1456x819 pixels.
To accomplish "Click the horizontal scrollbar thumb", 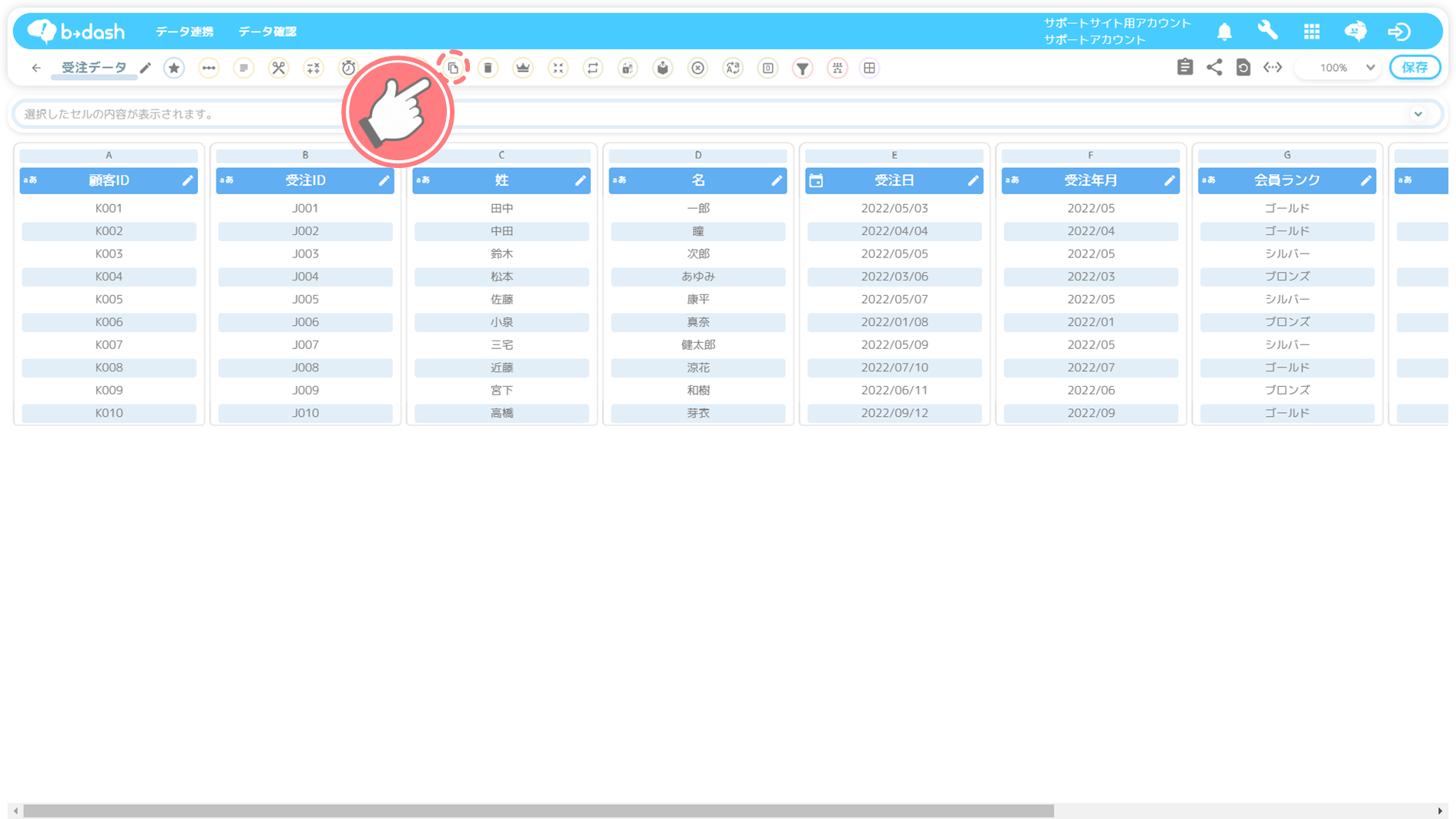I will point(538,811).
